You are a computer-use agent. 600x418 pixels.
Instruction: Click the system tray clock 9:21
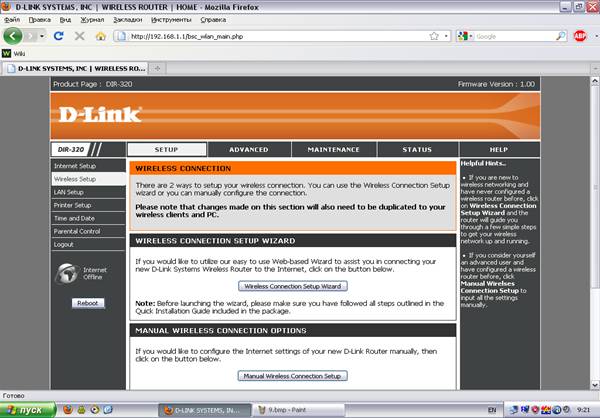(x=584, y=410)
